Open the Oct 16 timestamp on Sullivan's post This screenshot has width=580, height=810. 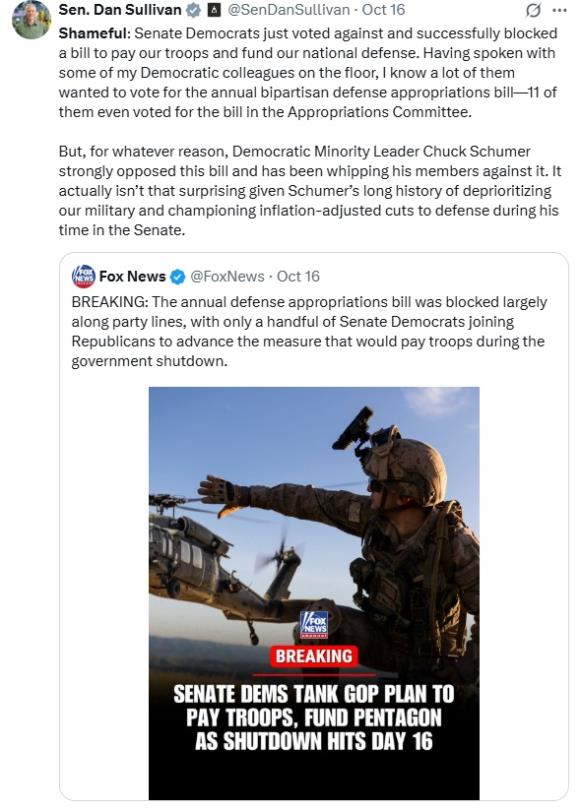[x=383, y=10]
